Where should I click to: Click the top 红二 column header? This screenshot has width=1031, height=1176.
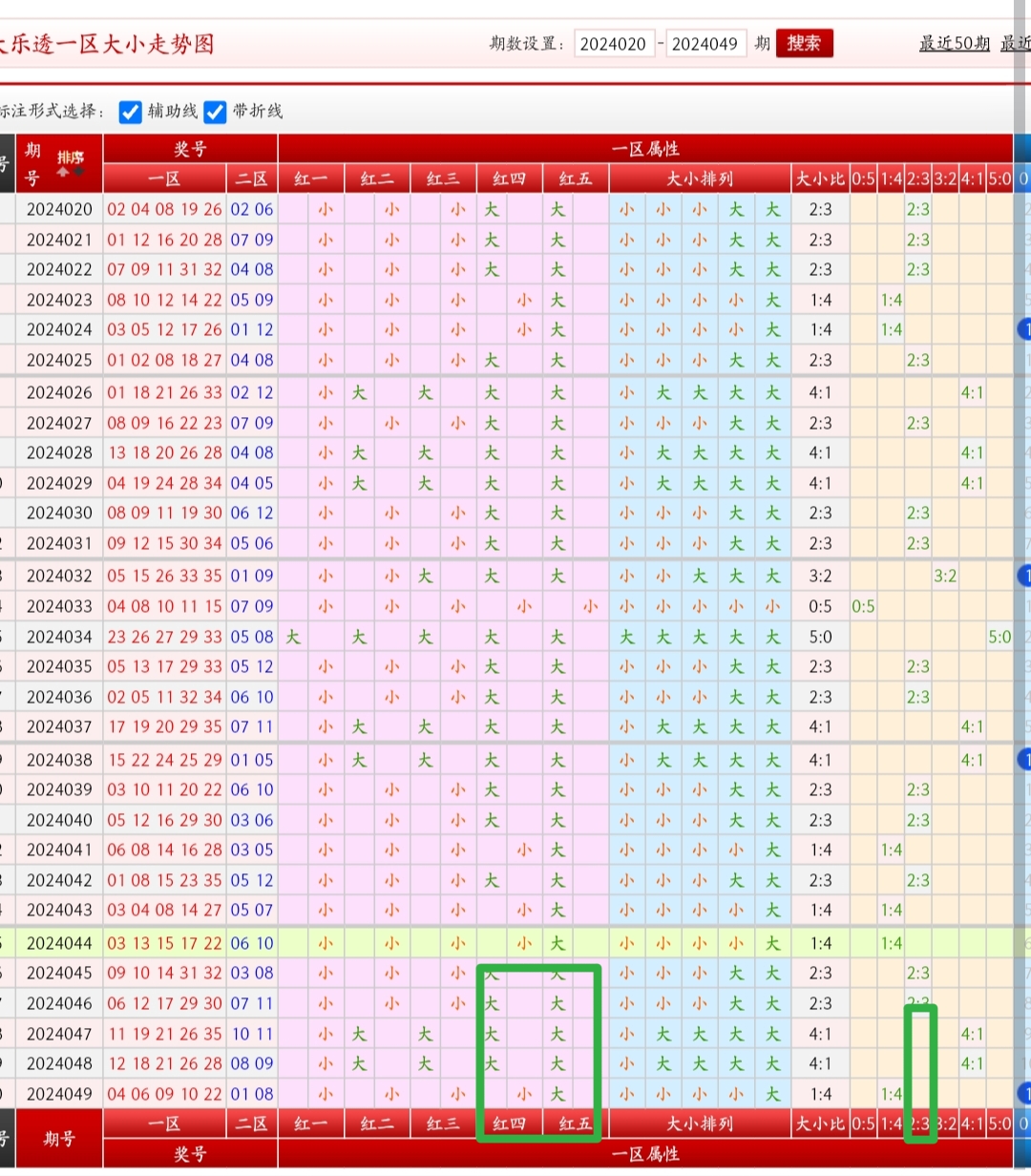coord(377,178)
